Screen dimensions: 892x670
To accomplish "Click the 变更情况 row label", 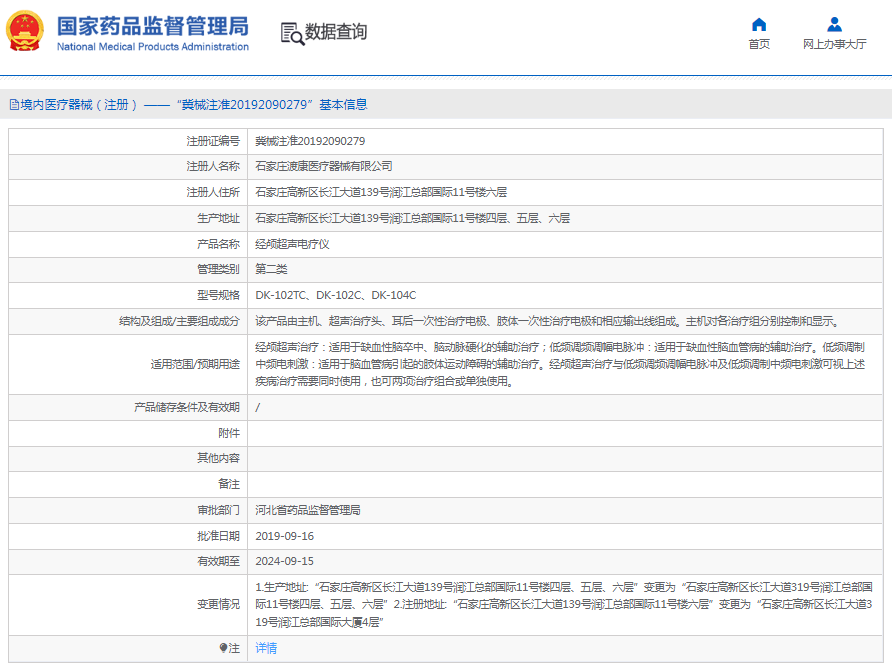I will 218,604.
